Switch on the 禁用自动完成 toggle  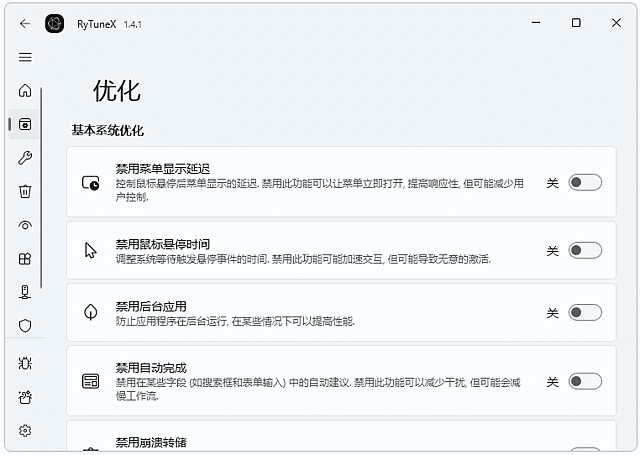point(585,381)
